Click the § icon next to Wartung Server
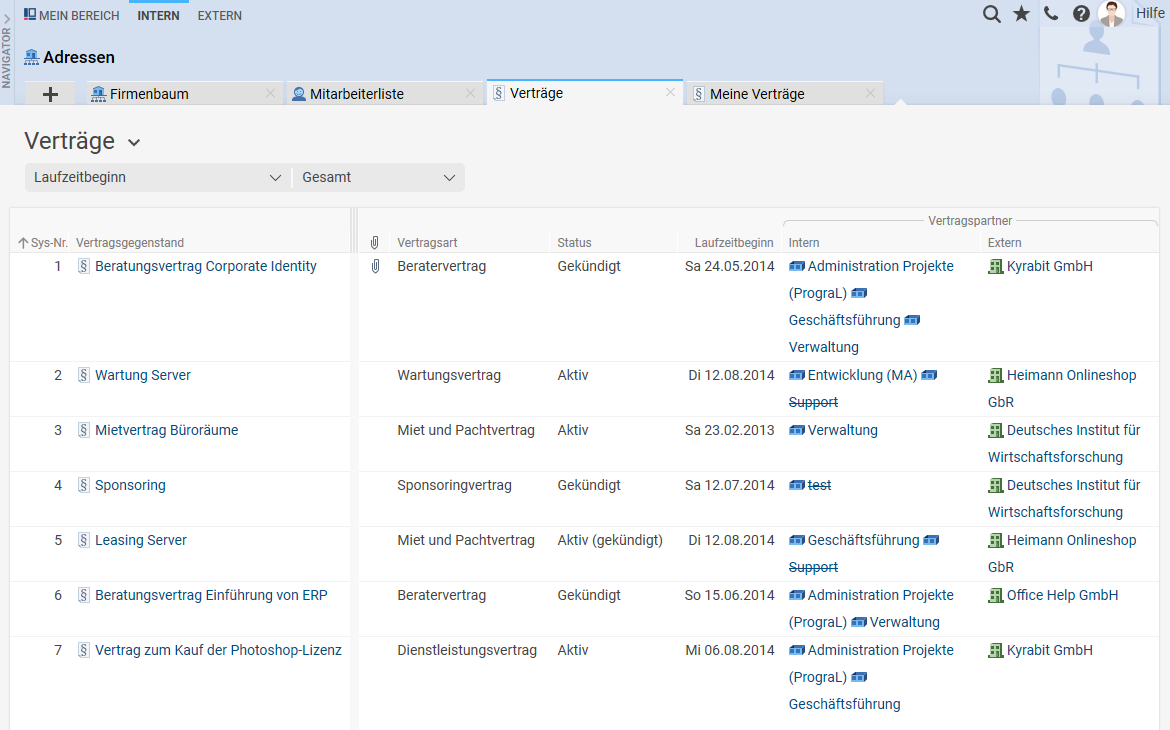 coord(81,375)
